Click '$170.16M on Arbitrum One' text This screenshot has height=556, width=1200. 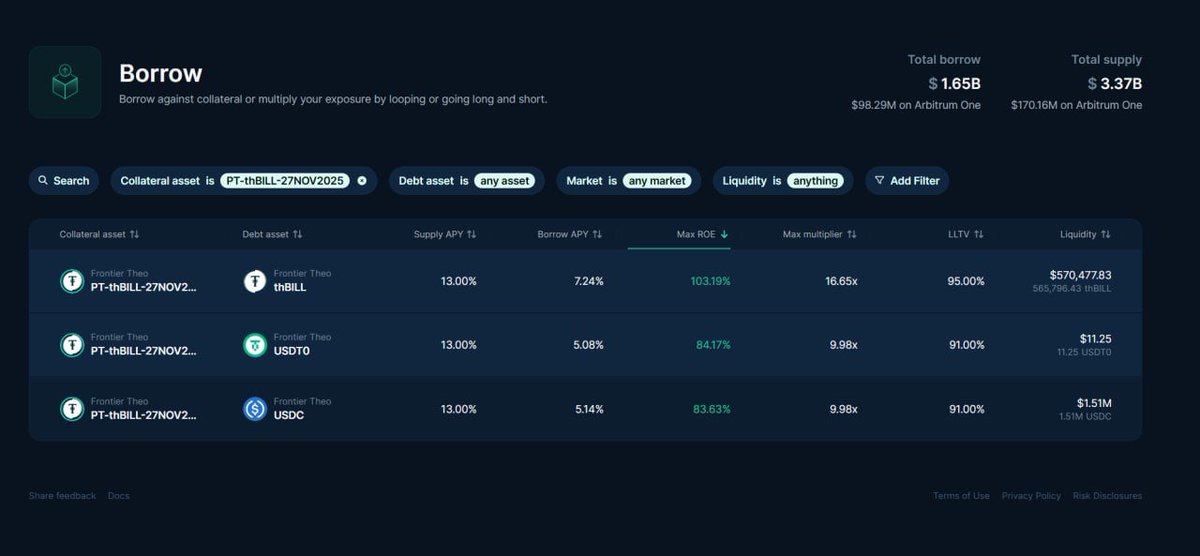pyautogui.click(x=1076, y=105)
